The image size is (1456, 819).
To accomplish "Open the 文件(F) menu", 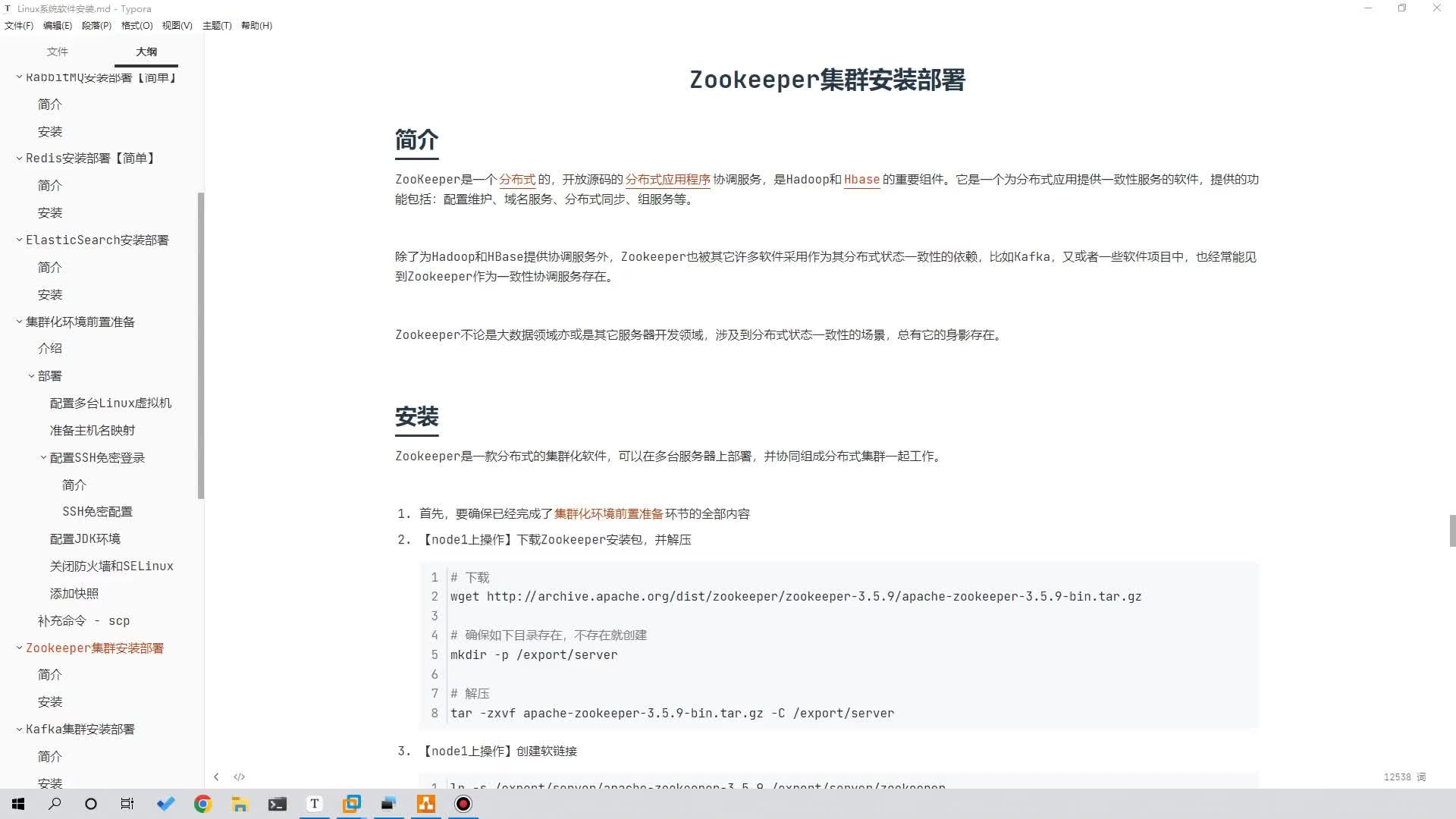I will [19, 25].
